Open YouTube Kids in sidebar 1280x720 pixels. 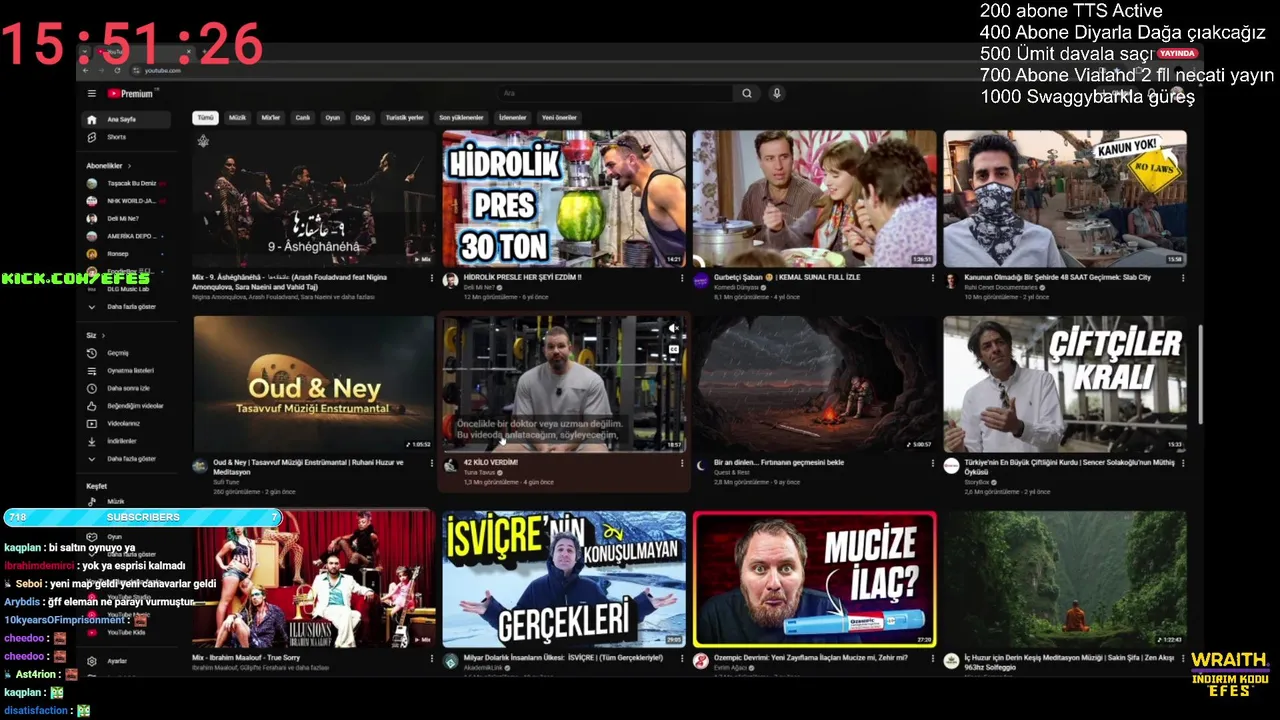click(125, 632)
